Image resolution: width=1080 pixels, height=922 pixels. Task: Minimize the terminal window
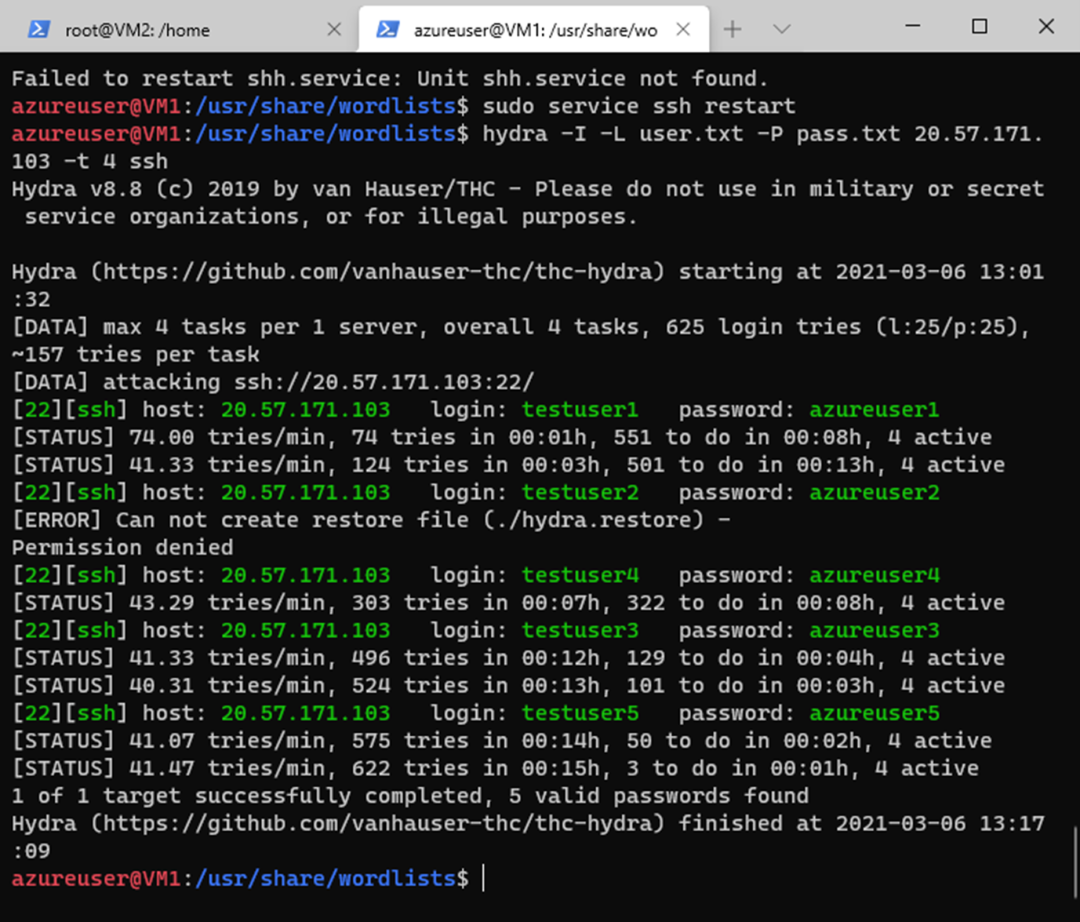coord(913,26)
